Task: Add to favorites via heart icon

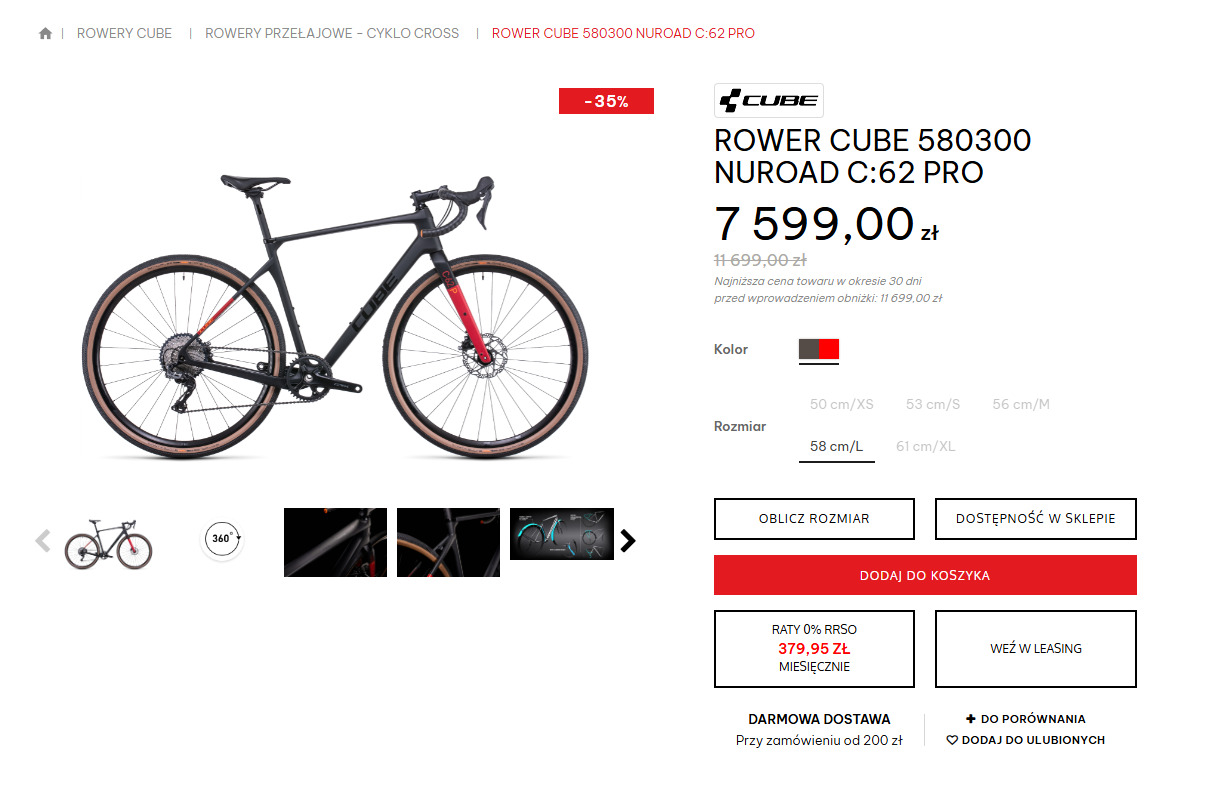Action: coord(953,740)
